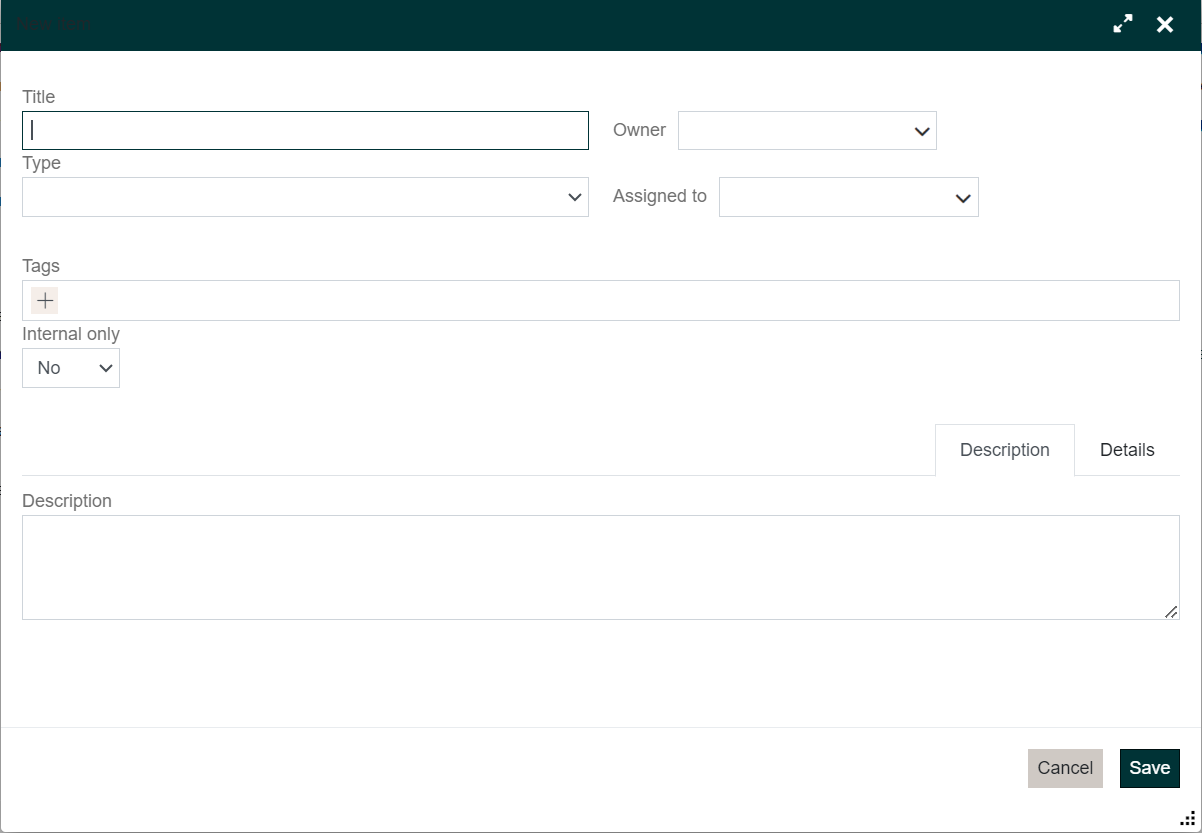
Task: Click the Internal only label
Action: pos(71,334)
